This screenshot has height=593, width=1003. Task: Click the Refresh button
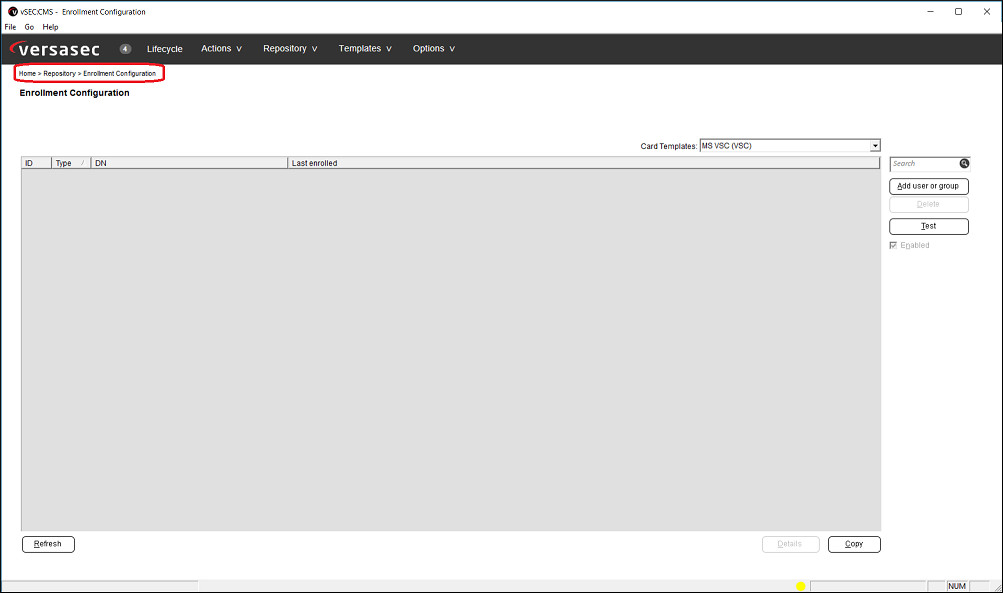pyautogui.click(x=48, y=544)
